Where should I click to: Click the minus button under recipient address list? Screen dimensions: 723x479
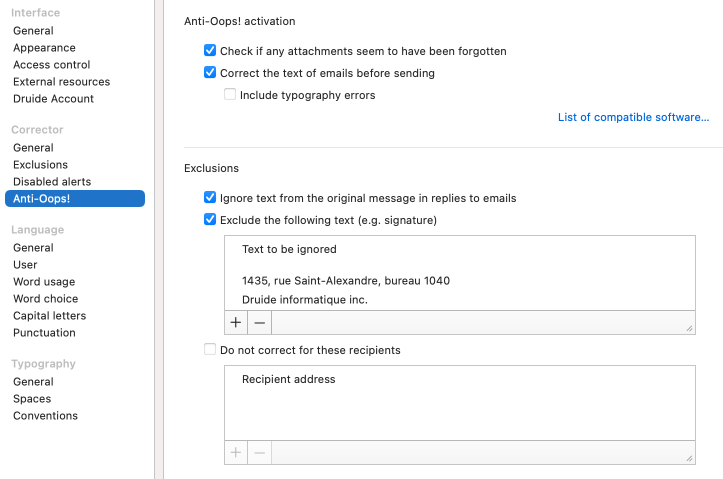click(259, 452)
